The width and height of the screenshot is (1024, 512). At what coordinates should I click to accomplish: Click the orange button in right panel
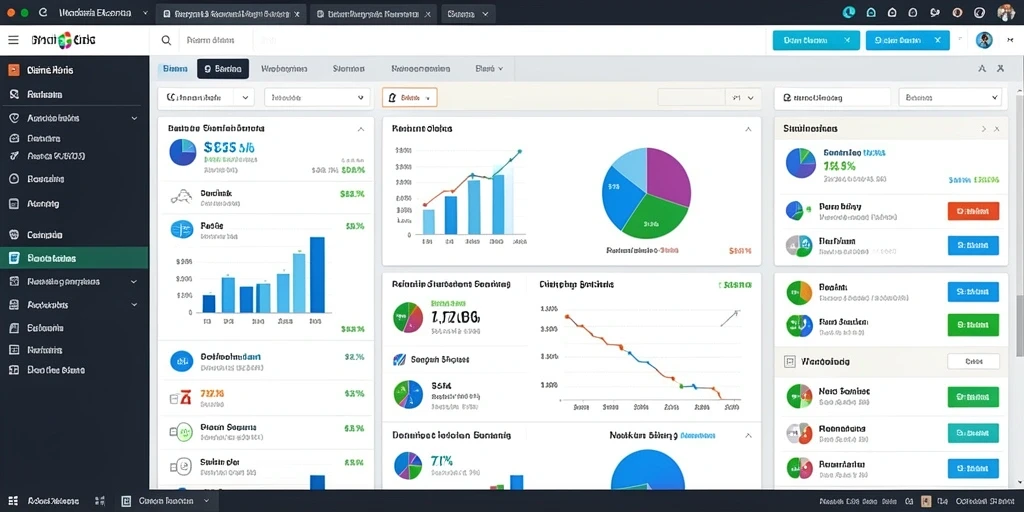(x=972, y=211)
